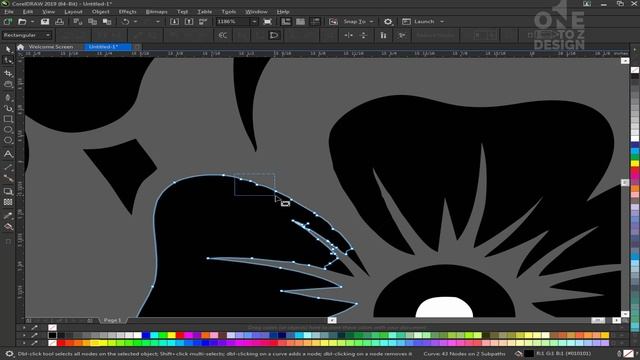The width and height of the screenshot is (640, 360).
Task: Select the Connector tool
Action: click(8, 178)
